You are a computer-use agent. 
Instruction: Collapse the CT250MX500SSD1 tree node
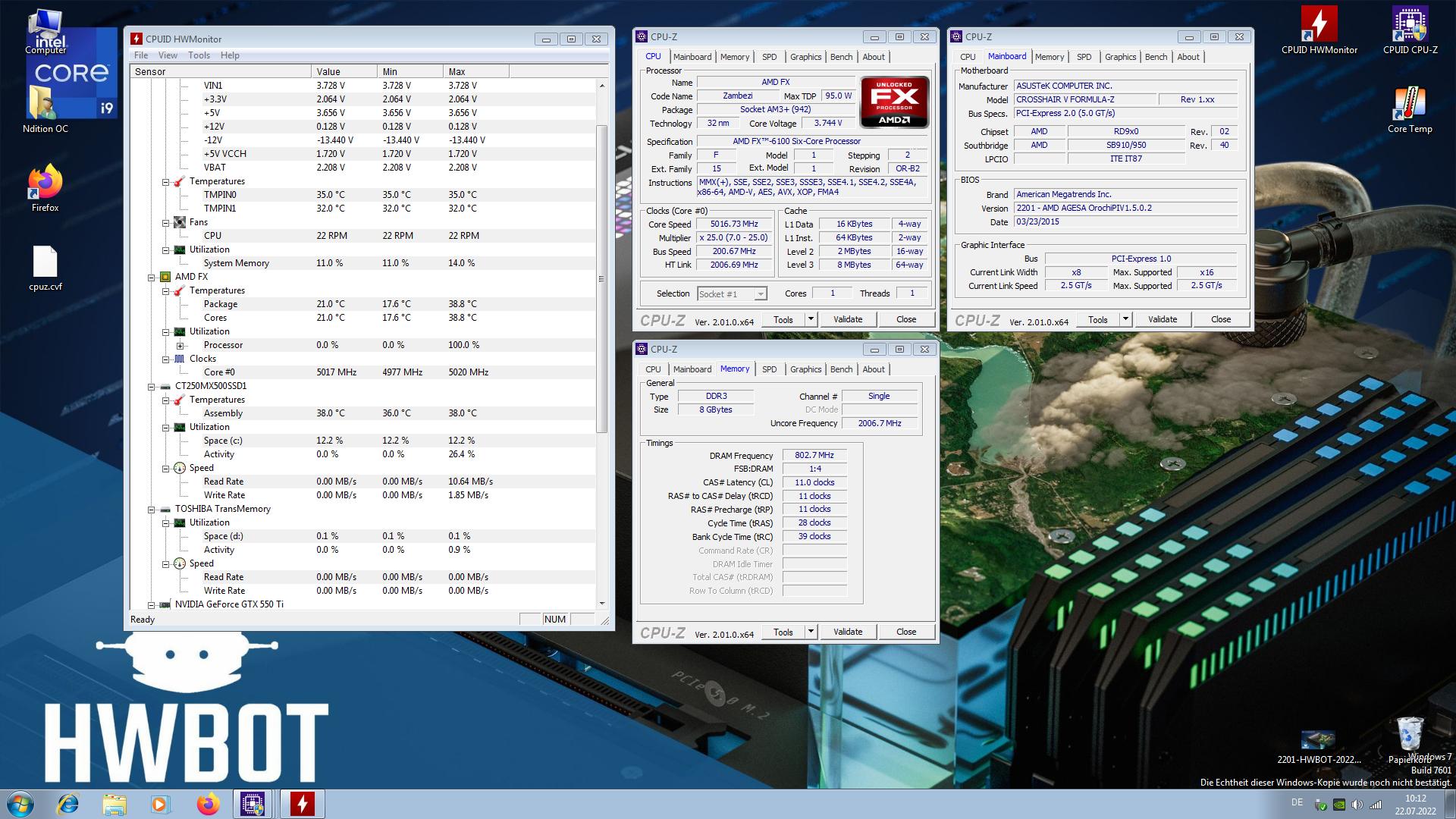click(152, 387)
